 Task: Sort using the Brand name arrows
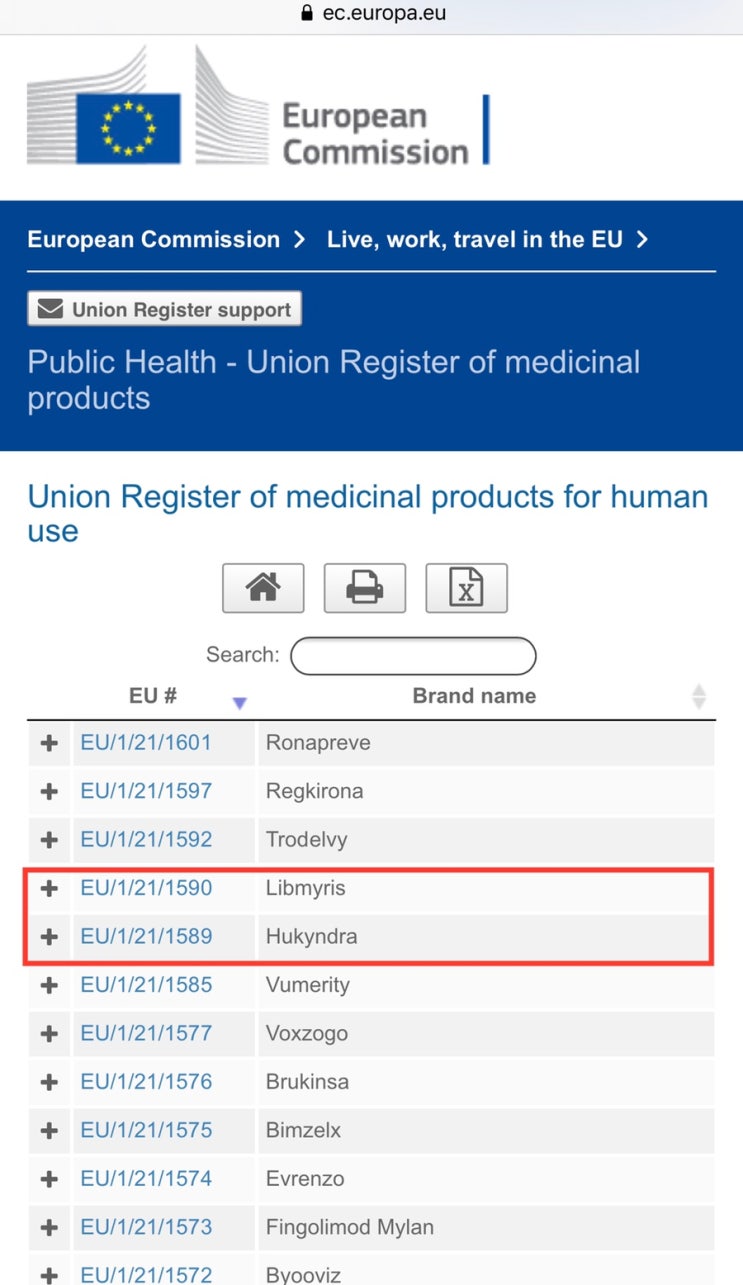point(699,697)
